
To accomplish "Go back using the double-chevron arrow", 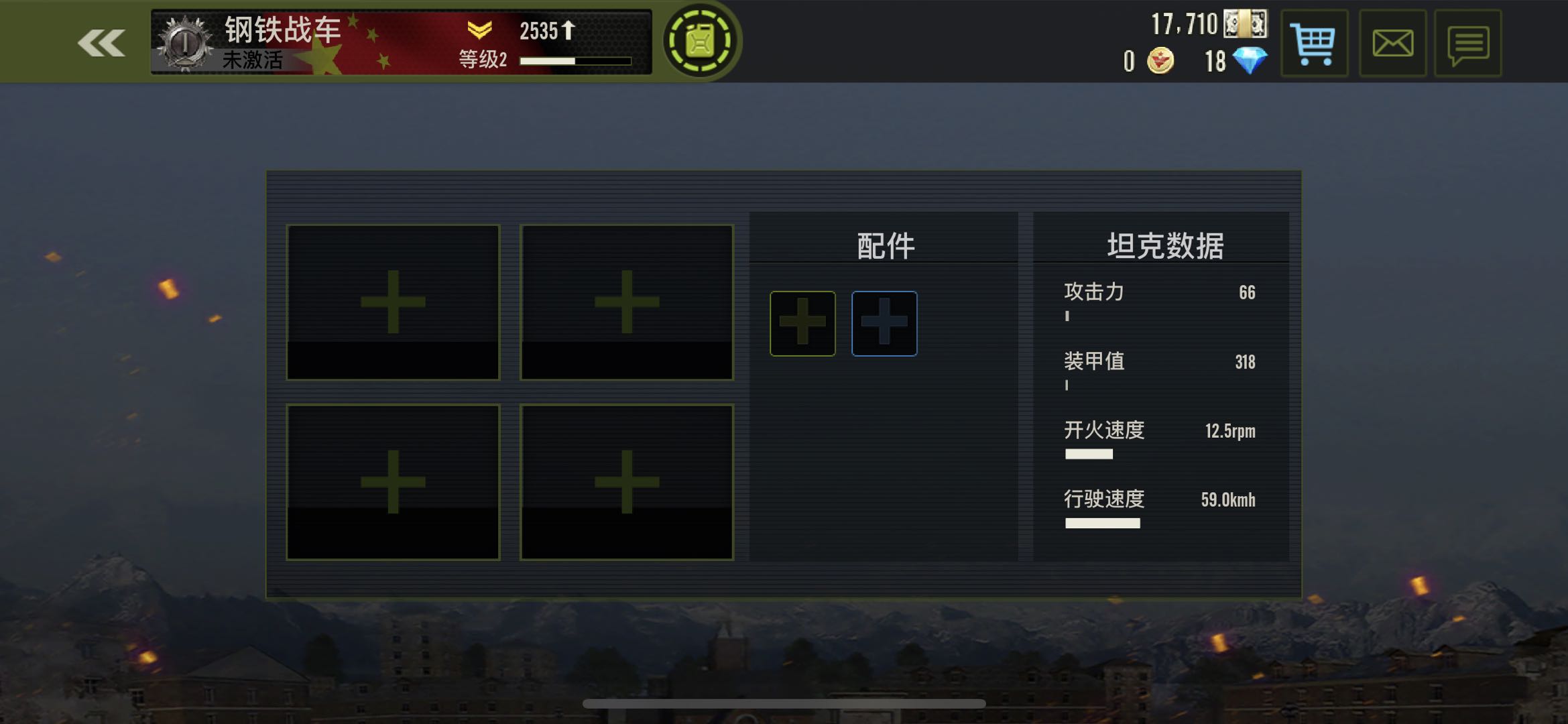I will 101,44.
